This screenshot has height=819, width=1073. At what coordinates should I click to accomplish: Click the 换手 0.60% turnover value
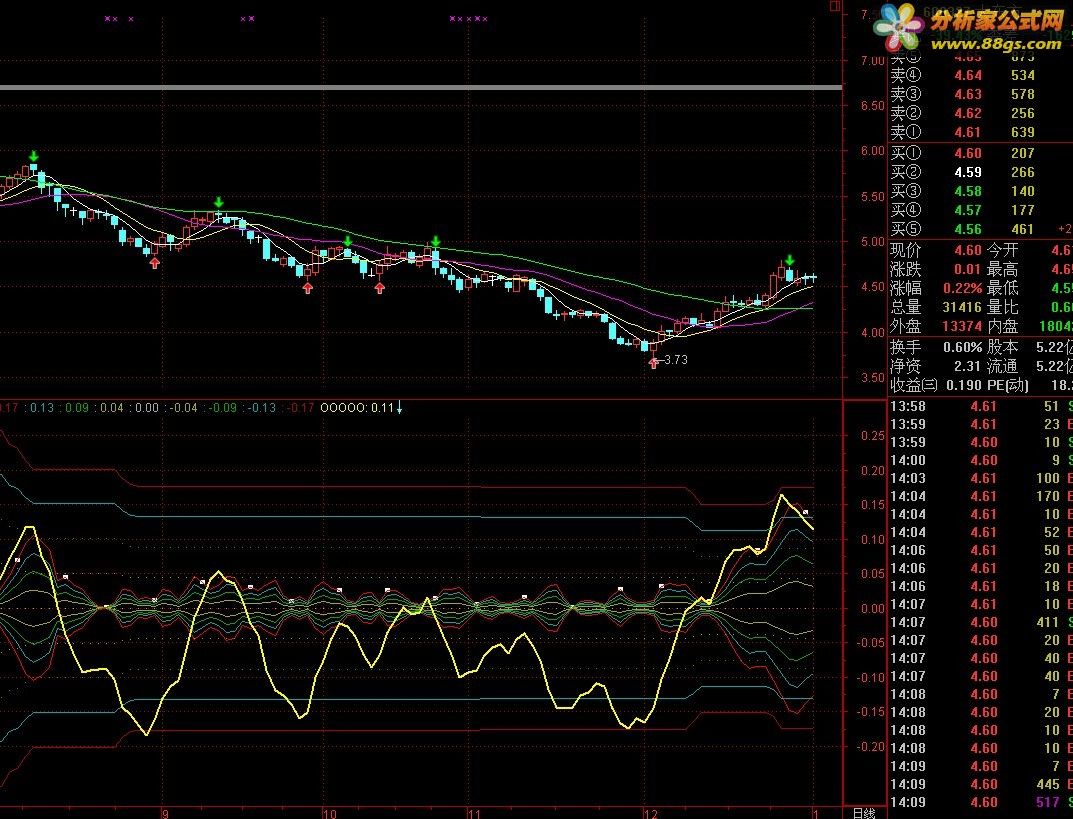962,348
